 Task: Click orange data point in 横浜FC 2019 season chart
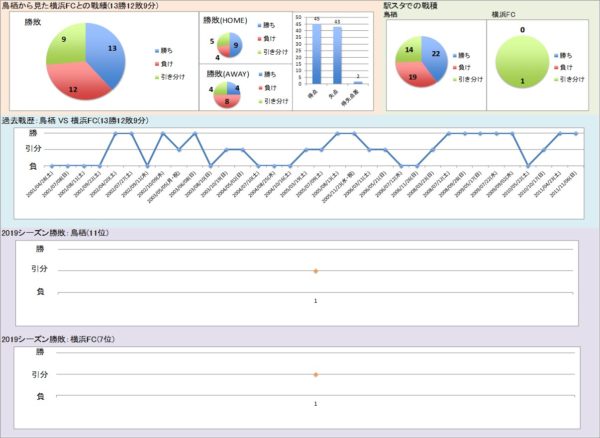coord(316,374)
